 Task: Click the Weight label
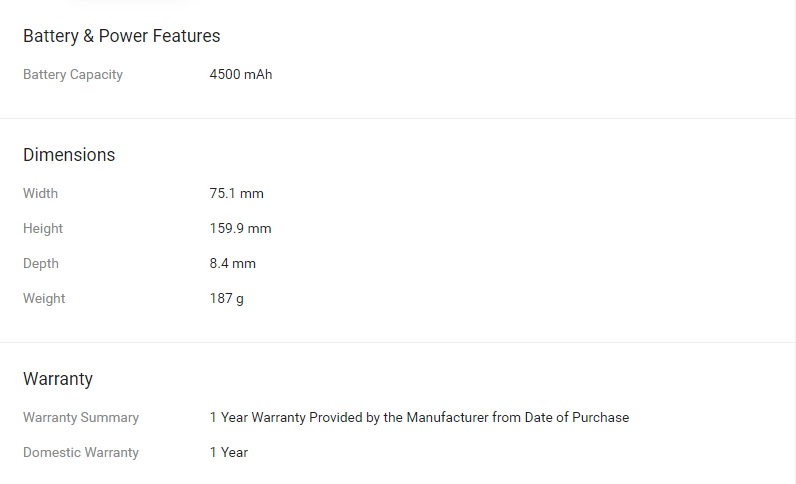click(x=44, y=298)
